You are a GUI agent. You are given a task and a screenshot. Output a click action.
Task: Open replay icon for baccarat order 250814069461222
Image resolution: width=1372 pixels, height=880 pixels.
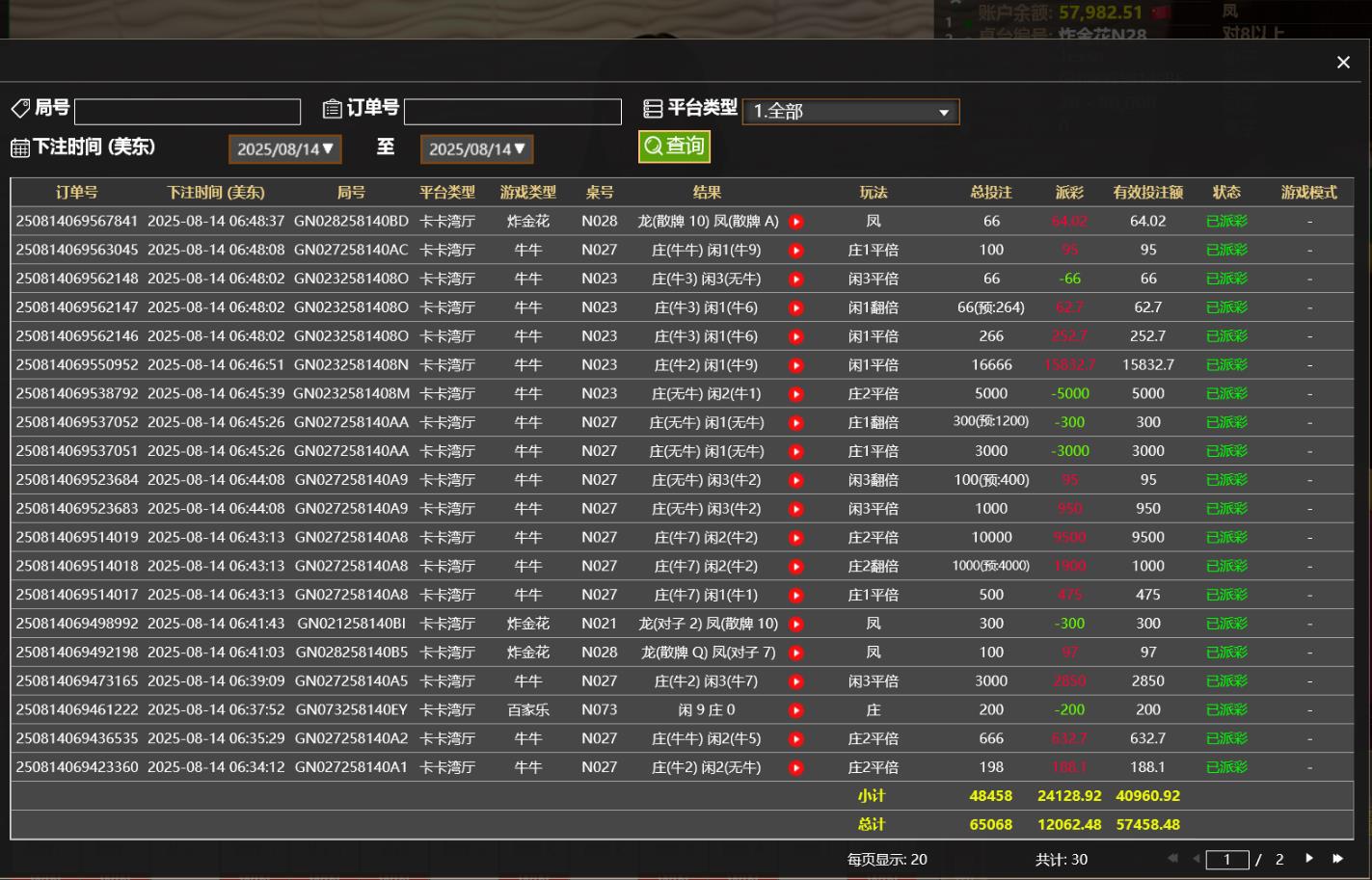(x=796, y=710)
